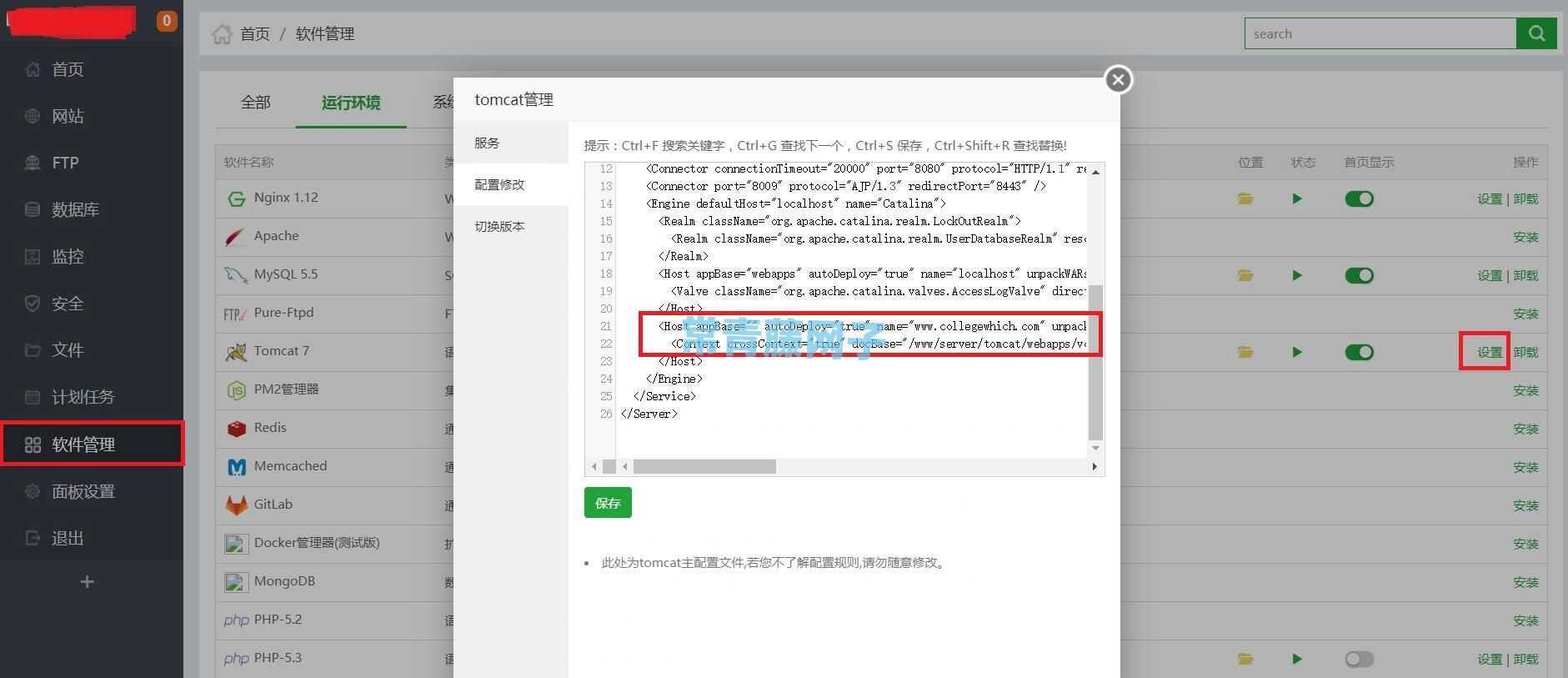Click the Nginx logo icon

[x=236, y=198]
